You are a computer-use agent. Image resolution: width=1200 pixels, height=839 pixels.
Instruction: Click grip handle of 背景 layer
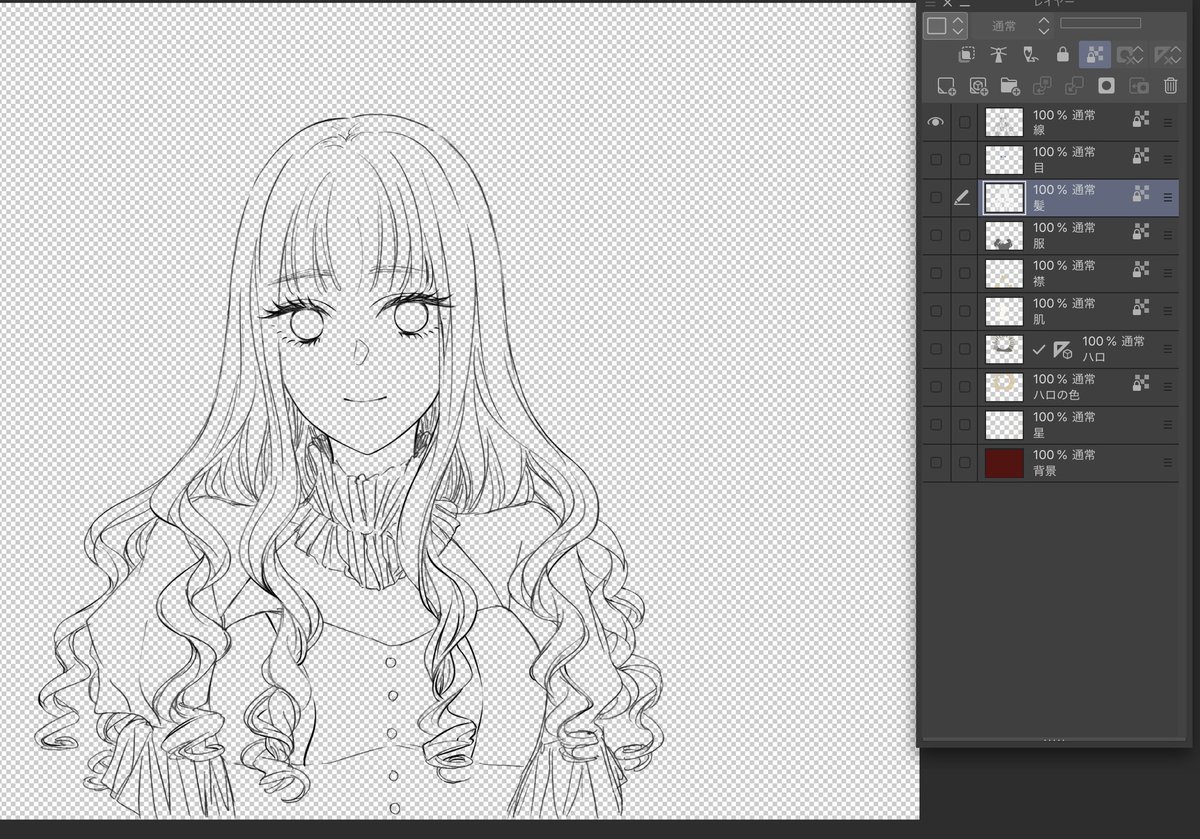[1167, 463]
